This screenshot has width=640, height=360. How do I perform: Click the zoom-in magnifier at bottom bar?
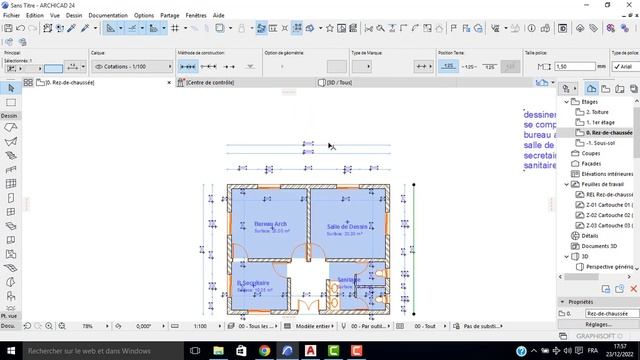click(x=49, y=326)
